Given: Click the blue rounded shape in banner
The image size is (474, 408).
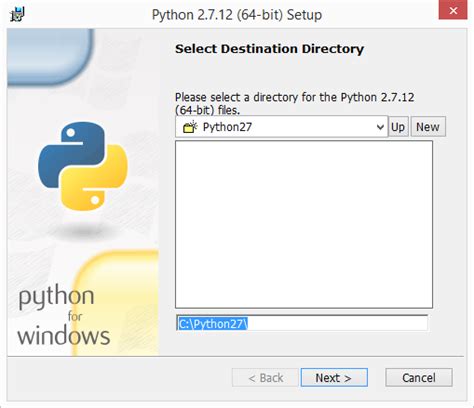Looking at the screenshot, I should tap(50, 56).
